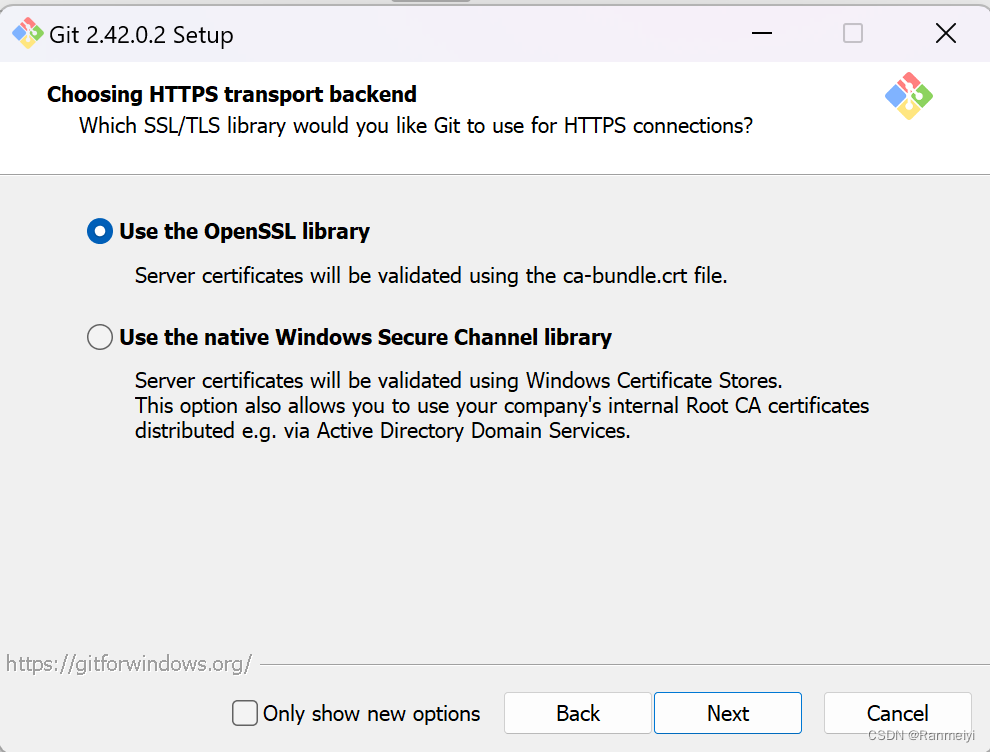Click the 'Git 2.42.0.2 Setup' title text
990x752 pixels.
coord(141,35)
